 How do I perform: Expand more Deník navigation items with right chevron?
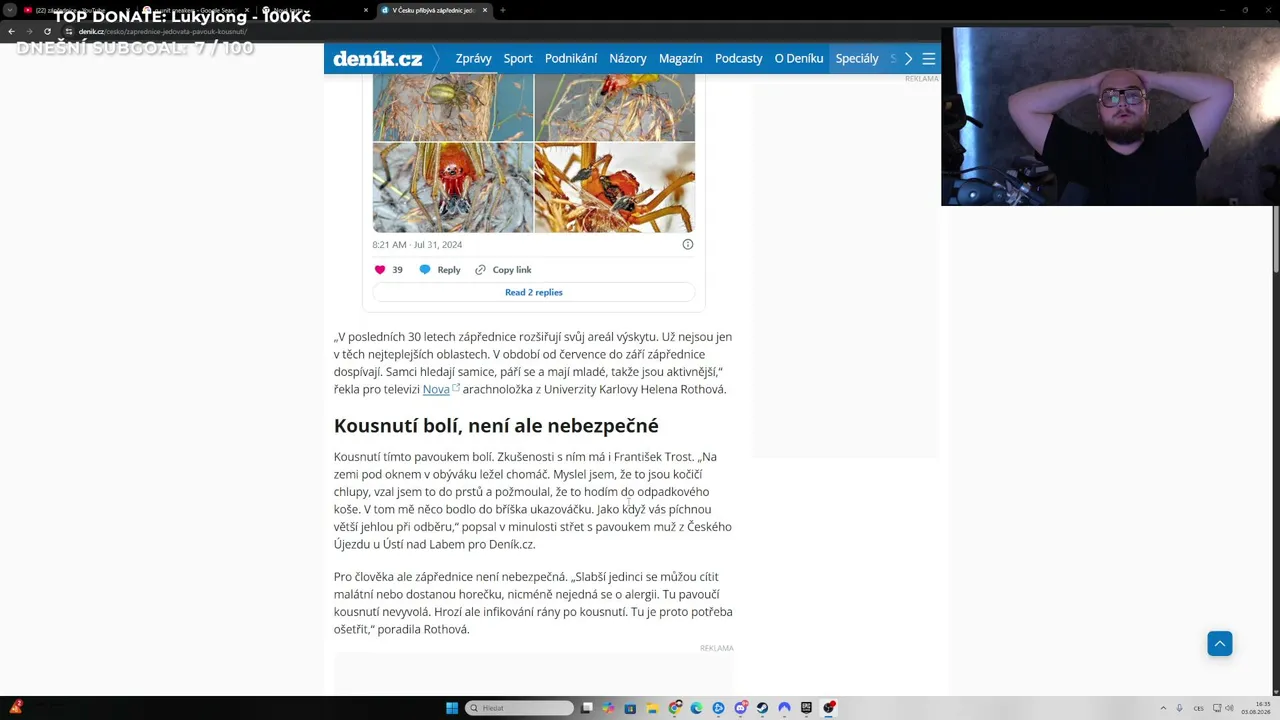click(x=908, y=59)
